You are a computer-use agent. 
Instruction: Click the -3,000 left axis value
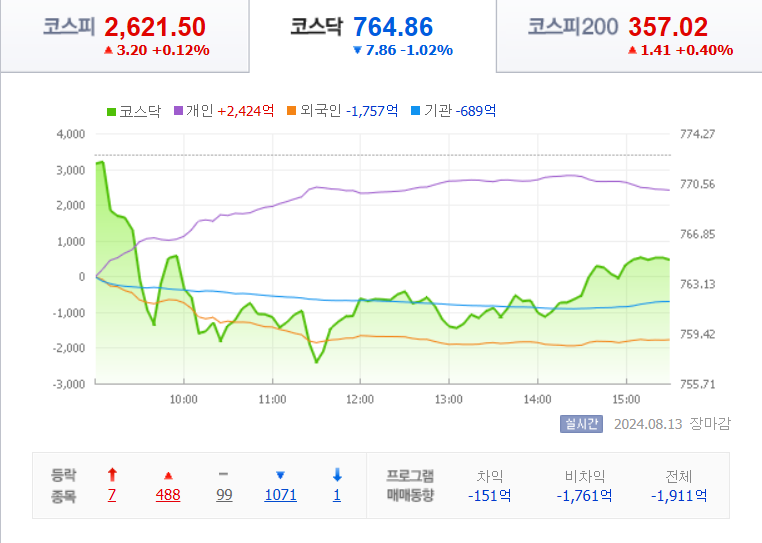[69, 385]
